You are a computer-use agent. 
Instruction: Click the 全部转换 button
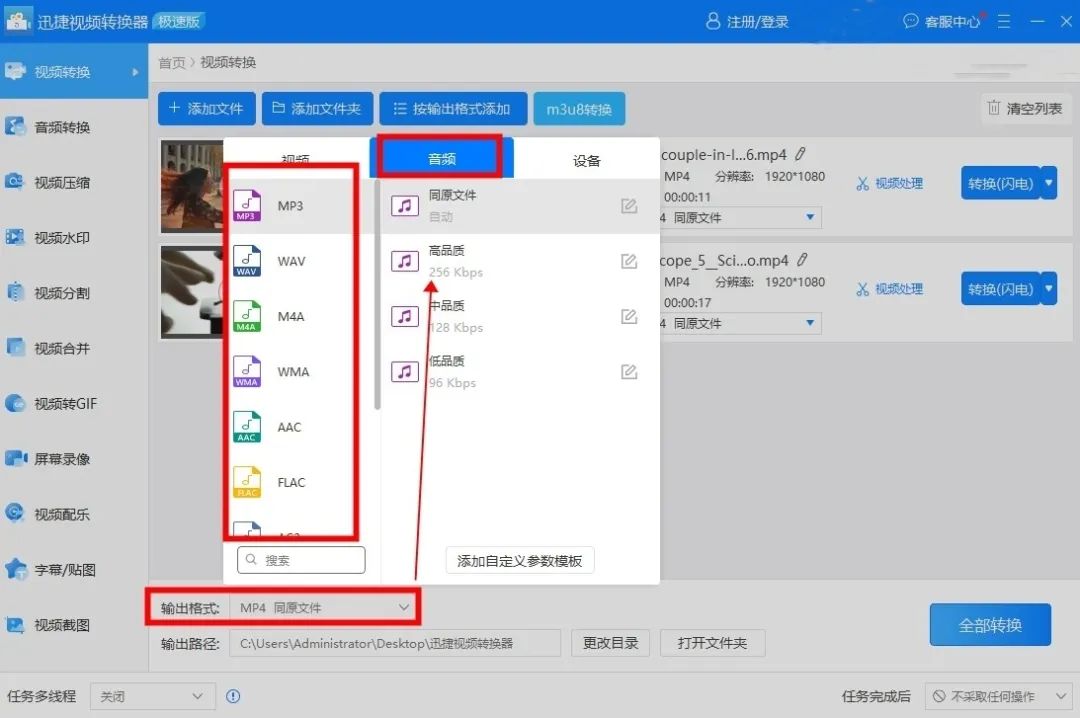pyautogui.click(x=990, y=625)
